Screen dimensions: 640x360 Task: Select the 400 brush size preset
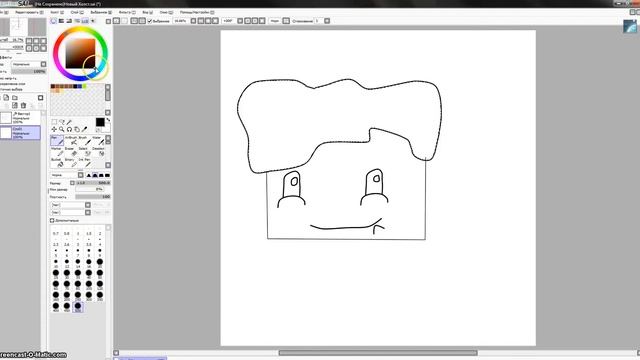point(56,307)
